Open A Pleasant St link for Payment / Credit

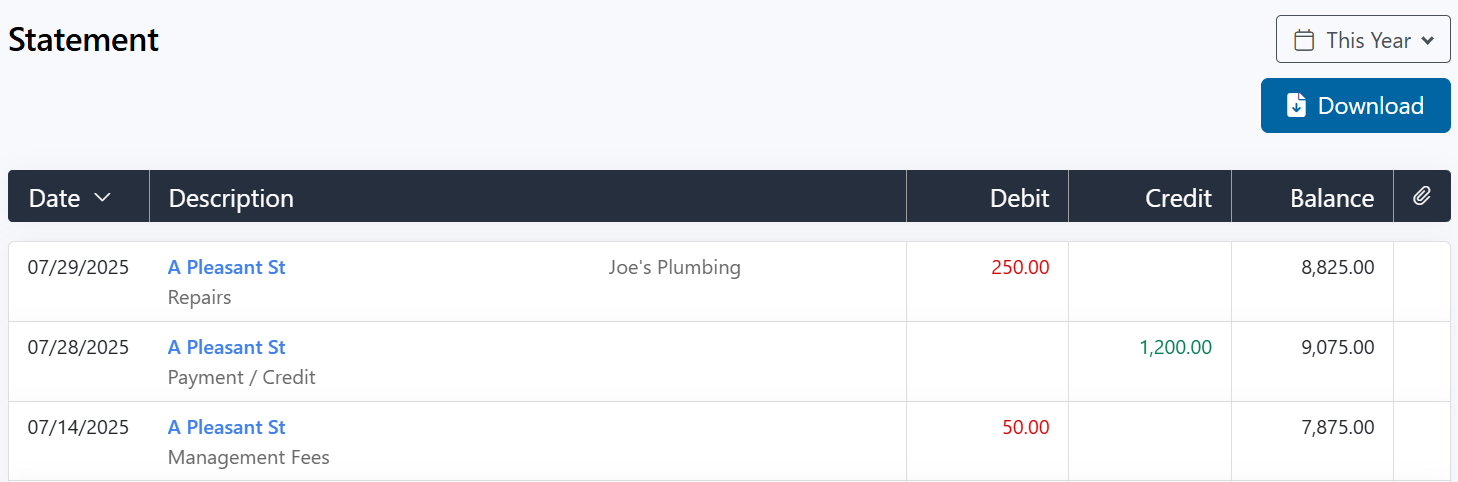point(227,347)
